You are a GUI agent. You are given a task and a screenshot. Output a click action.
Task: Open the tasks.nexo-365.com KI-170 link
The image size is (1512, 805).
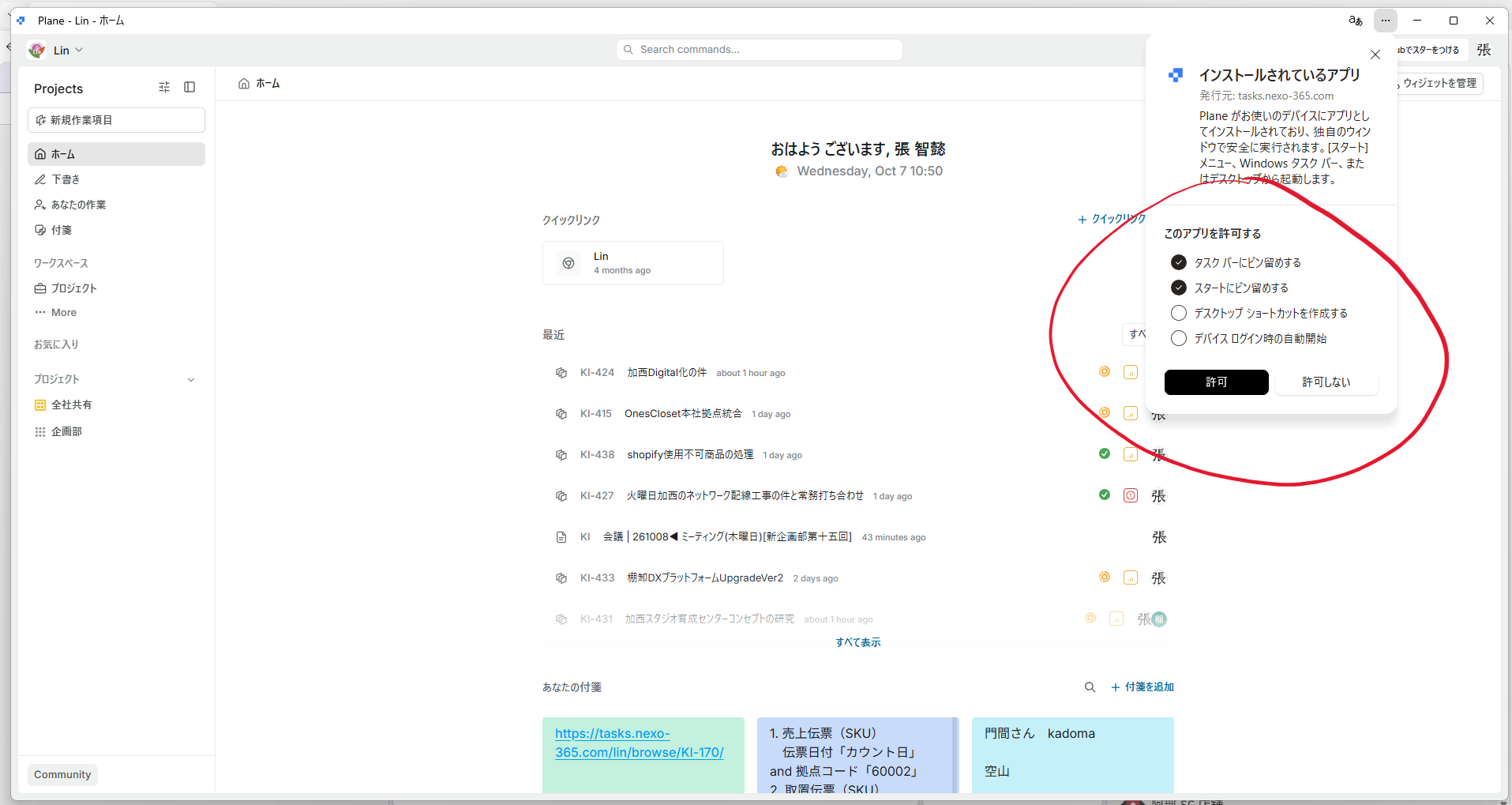point(640,743)
